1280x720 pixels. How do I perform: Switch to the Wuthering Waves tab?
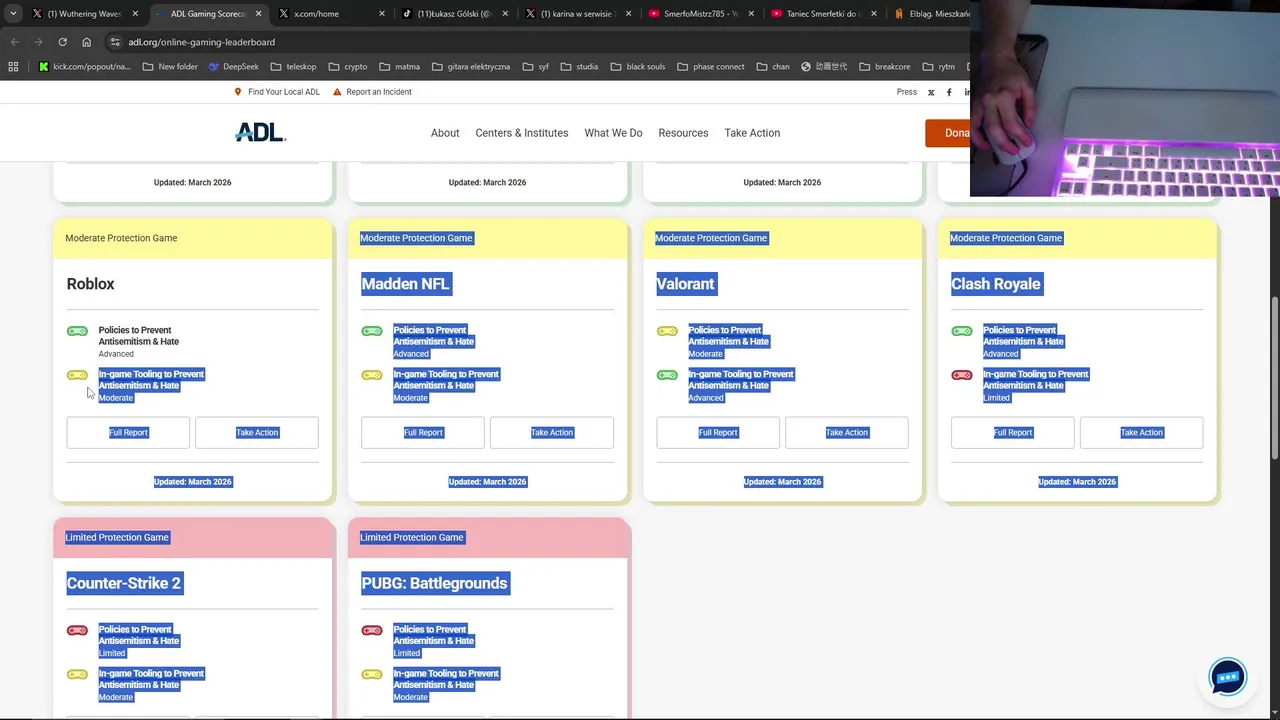[83, 14]
